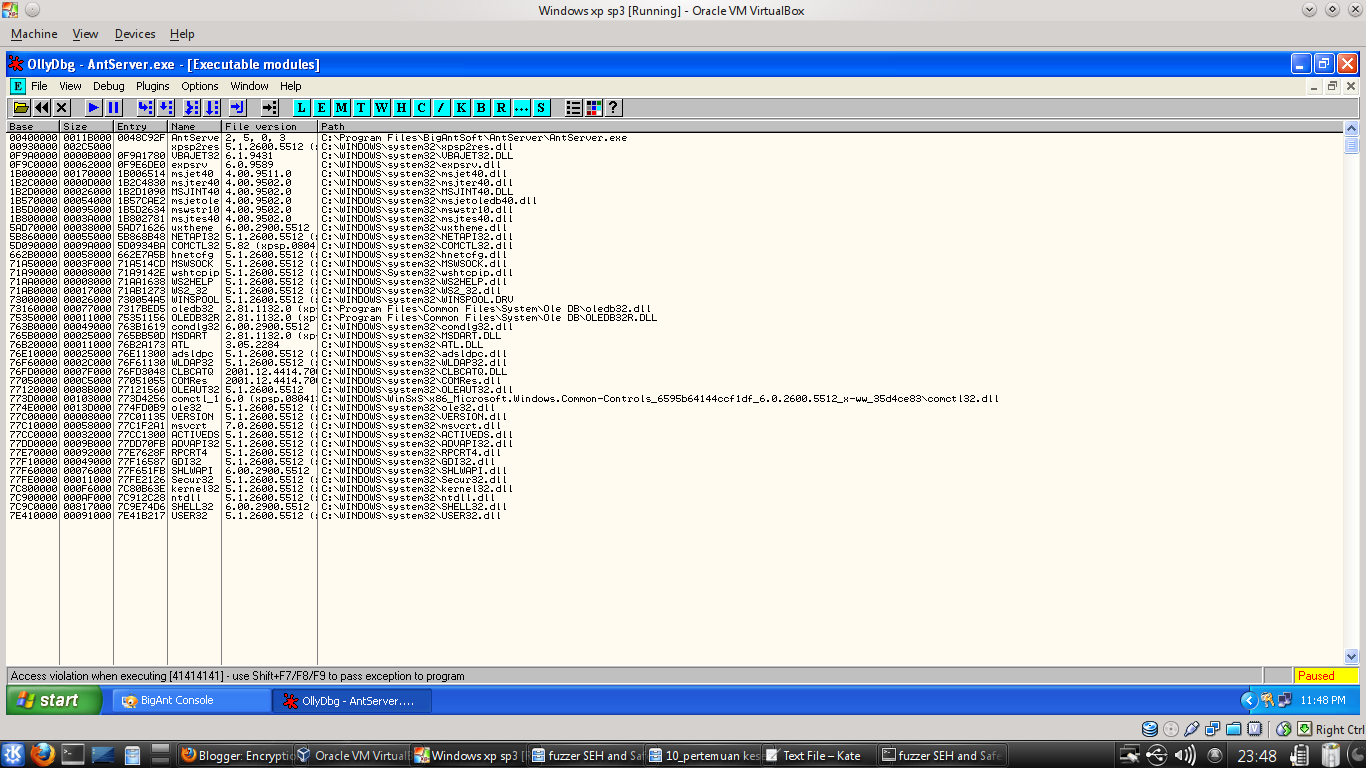The image size is (1366, 768).
Task: Open Memory map with M button
Action: [x=341, y=107]
